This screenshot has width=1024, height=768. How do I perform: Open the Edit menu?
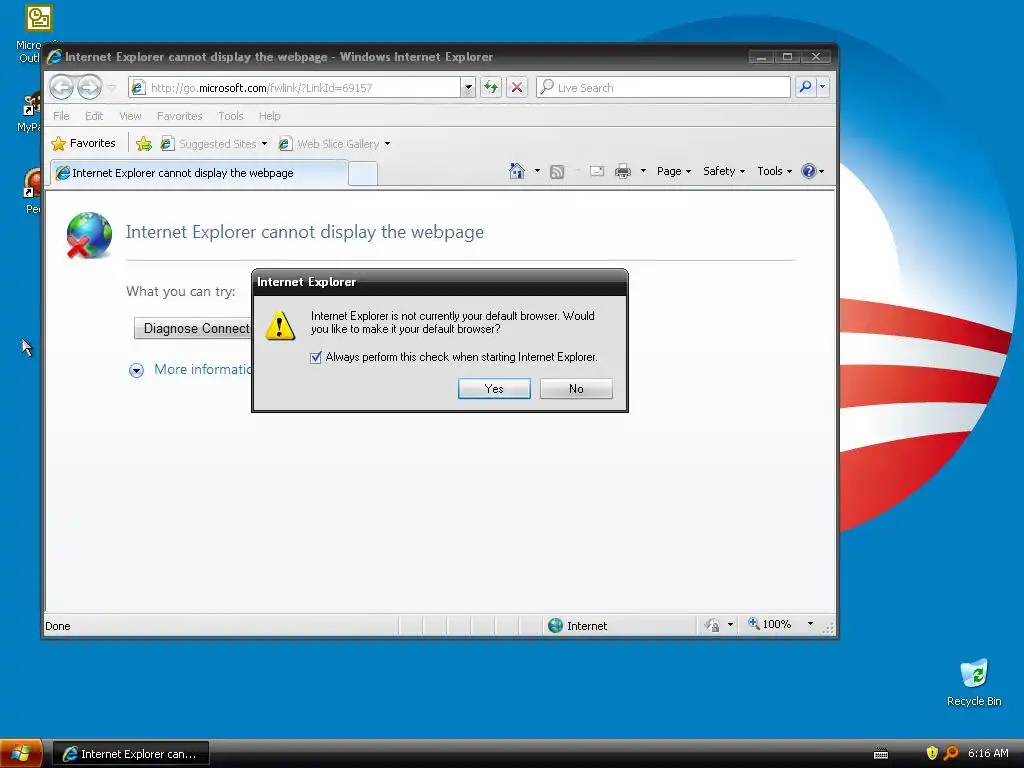point(94,116)
